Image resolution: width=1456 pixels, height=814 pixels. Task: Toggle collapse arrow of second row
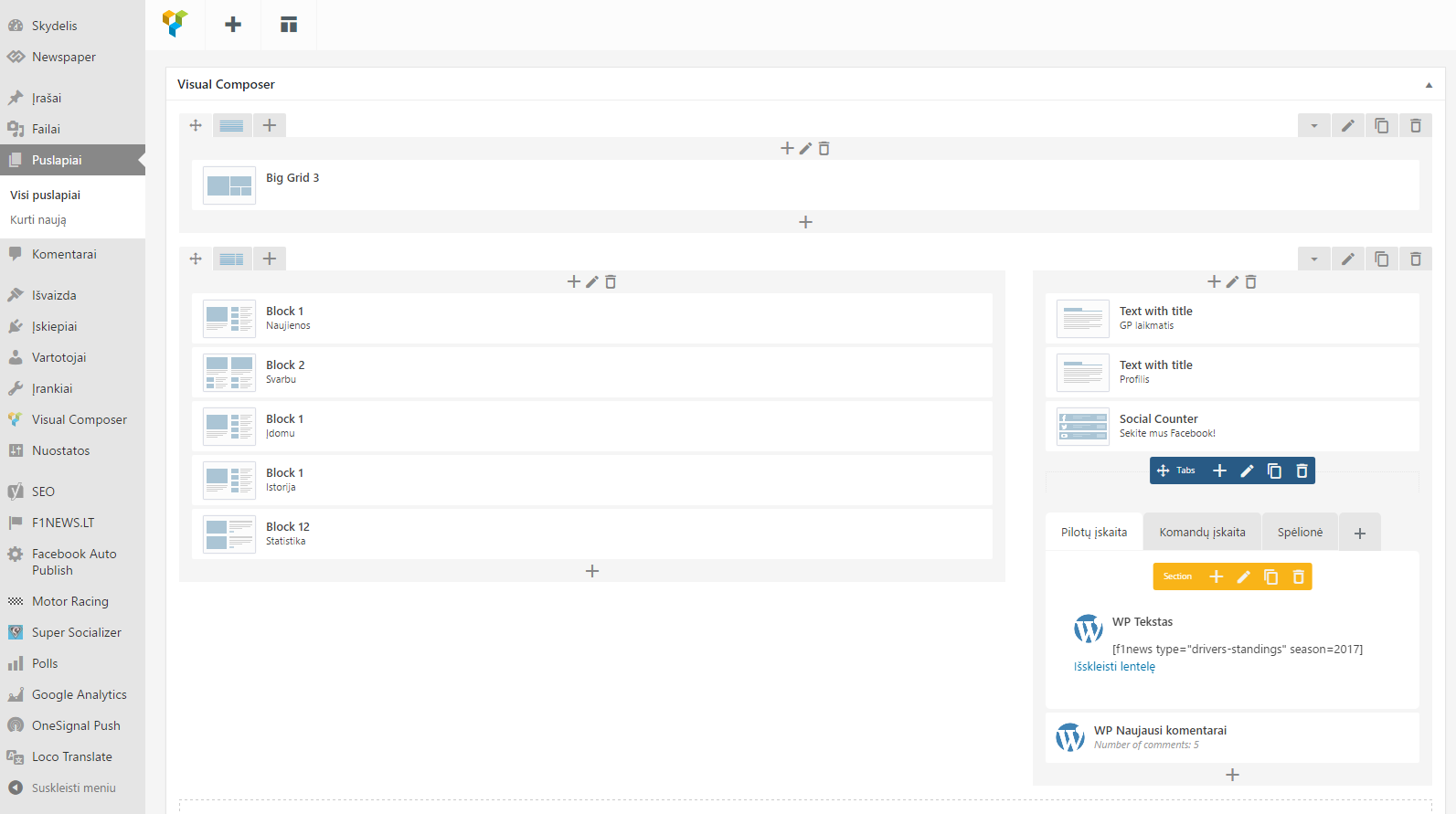[x=1314, y=259]
